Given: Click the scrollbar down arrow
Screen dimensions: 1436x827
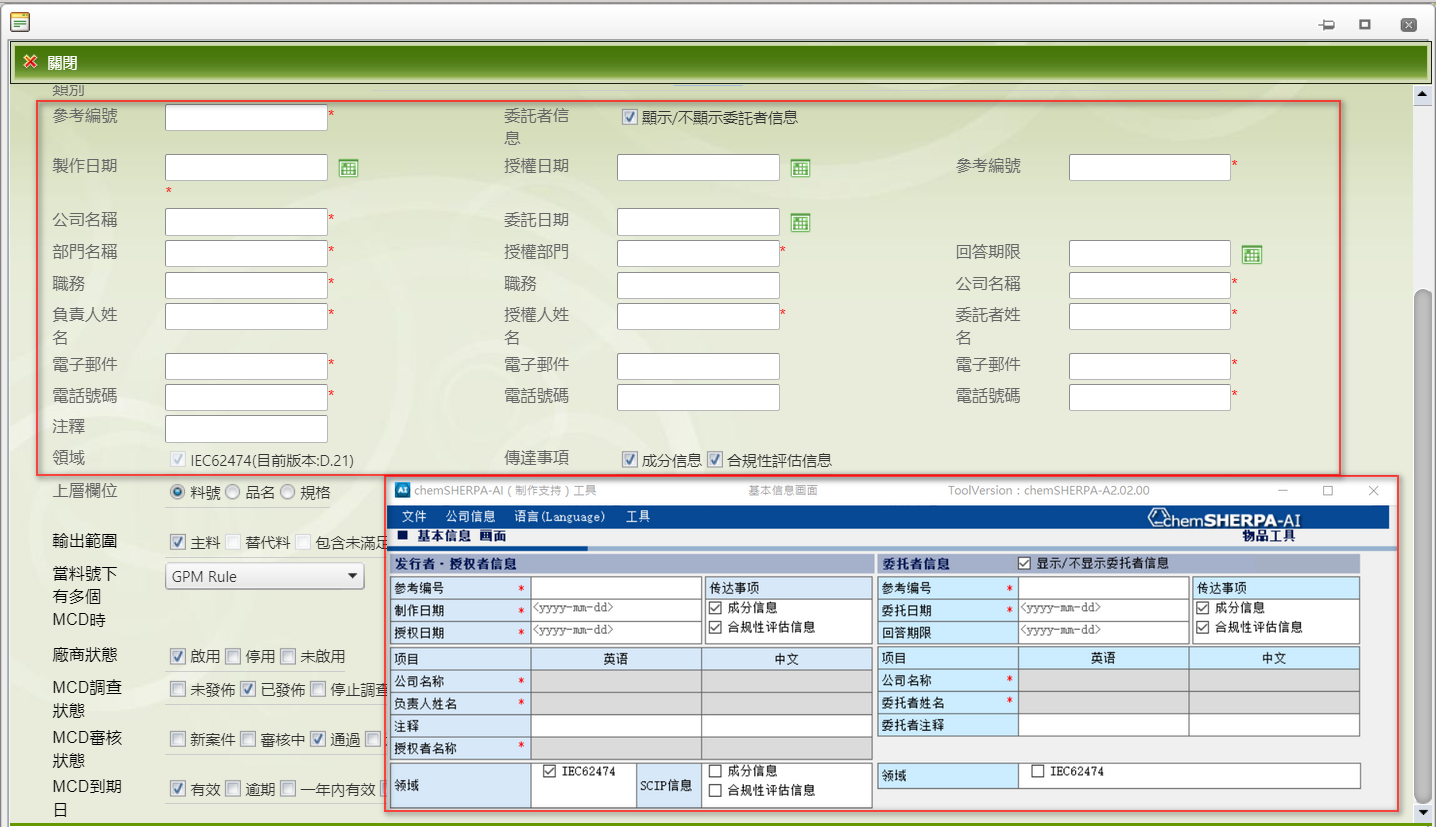Looking at the screenshot, I should [x=1421, y=812].
